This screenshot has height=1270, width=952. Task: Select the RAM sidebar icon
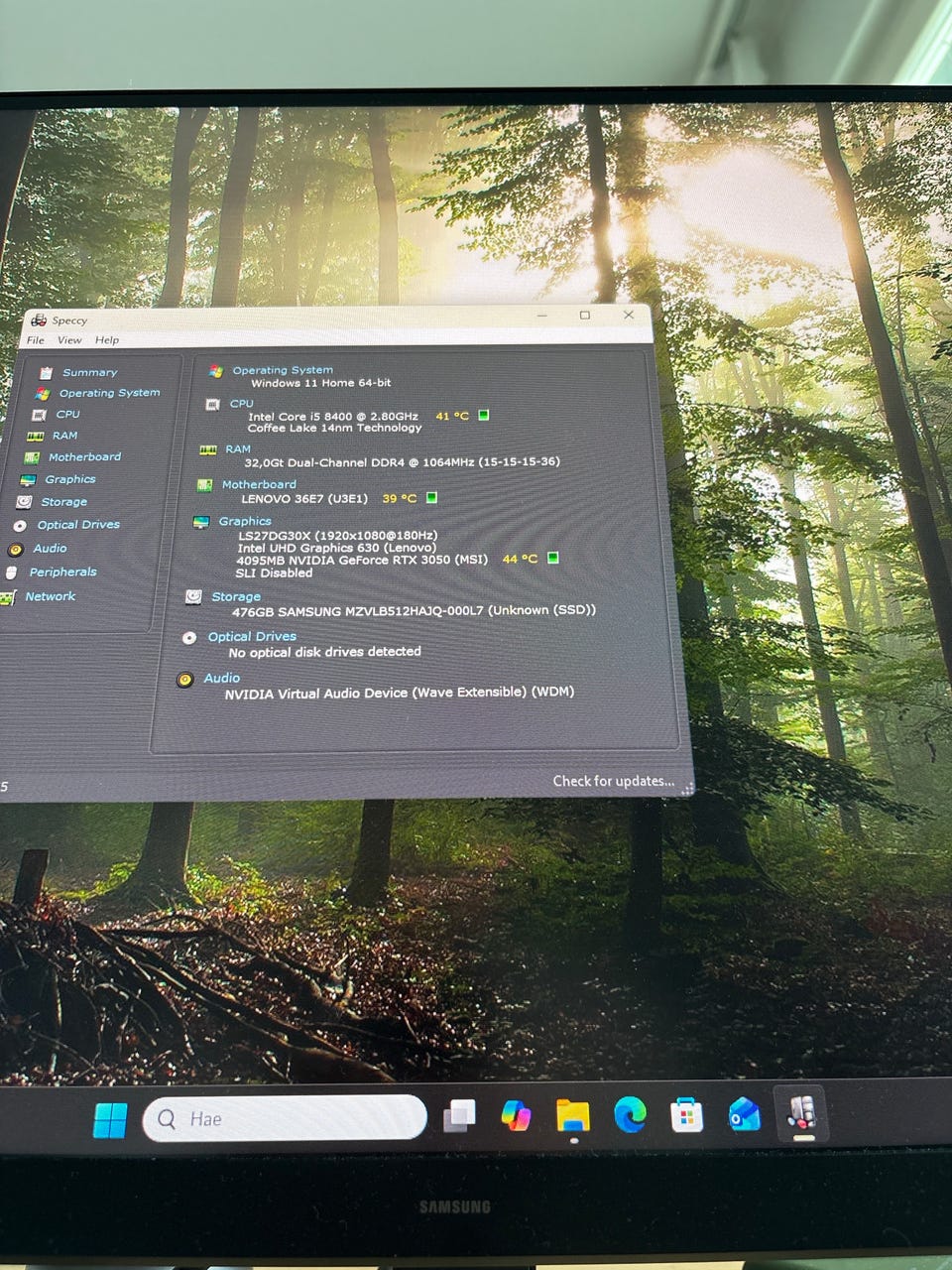(36, 437)
